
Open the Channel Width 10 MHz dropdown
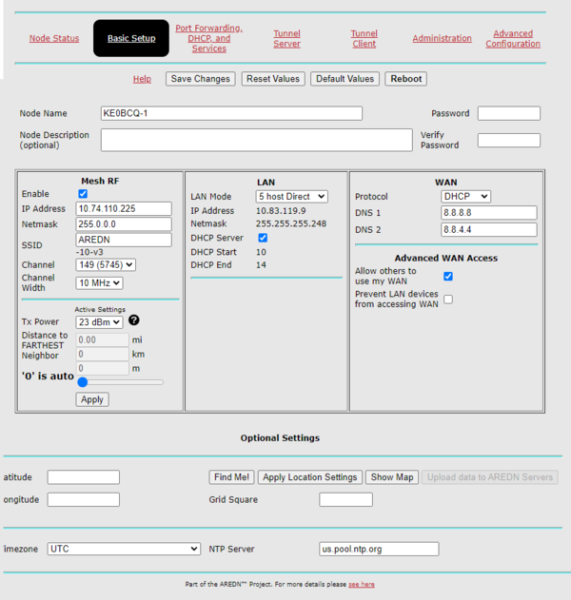coord(100,283)
